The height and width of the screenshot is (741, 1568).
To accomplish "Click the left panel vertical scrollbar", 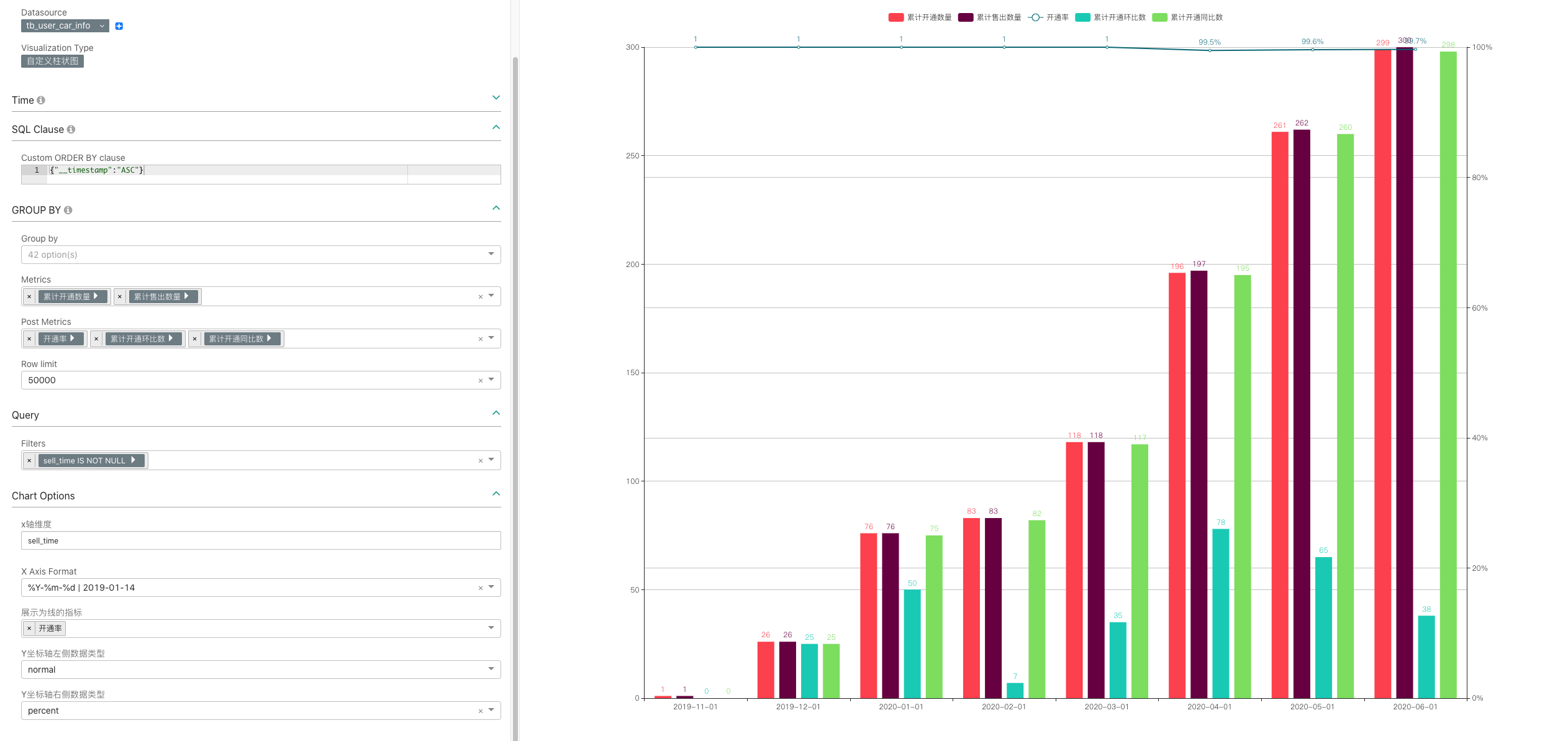I will coord(515,398).
